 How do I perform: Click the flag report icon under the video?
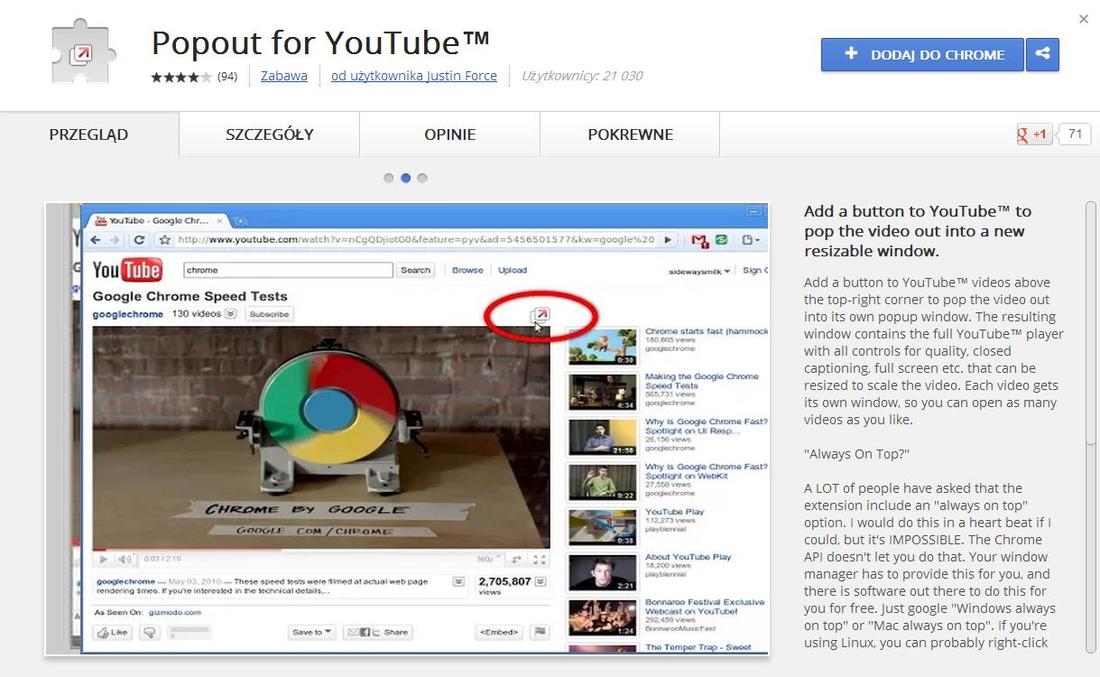click(x=540, y=632)
